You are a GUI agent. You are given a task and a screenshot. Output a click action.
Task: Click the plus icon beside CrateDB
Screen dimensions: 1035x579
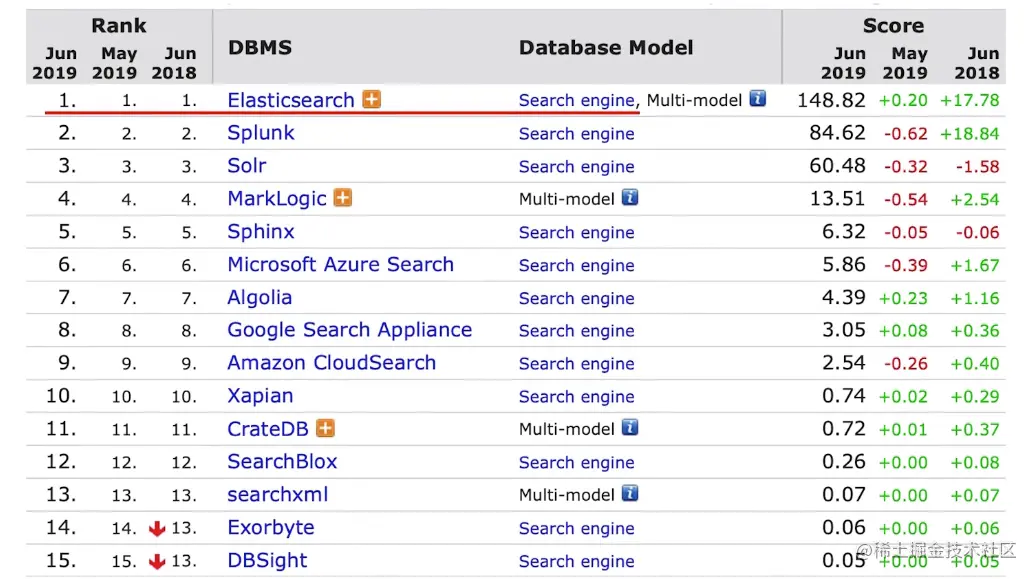tap(325, 428)
